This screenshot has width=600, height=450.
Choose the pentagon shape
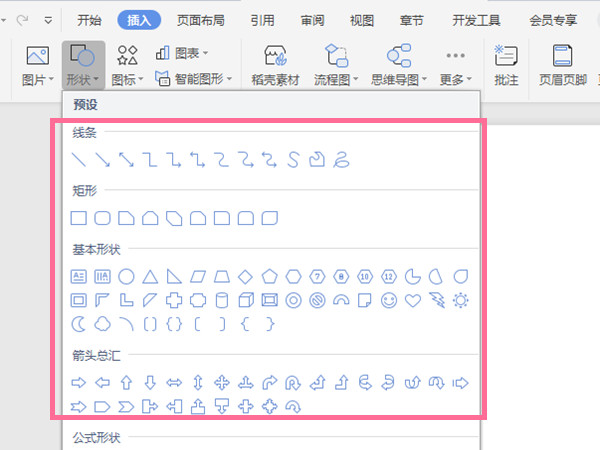pos(269,276)
